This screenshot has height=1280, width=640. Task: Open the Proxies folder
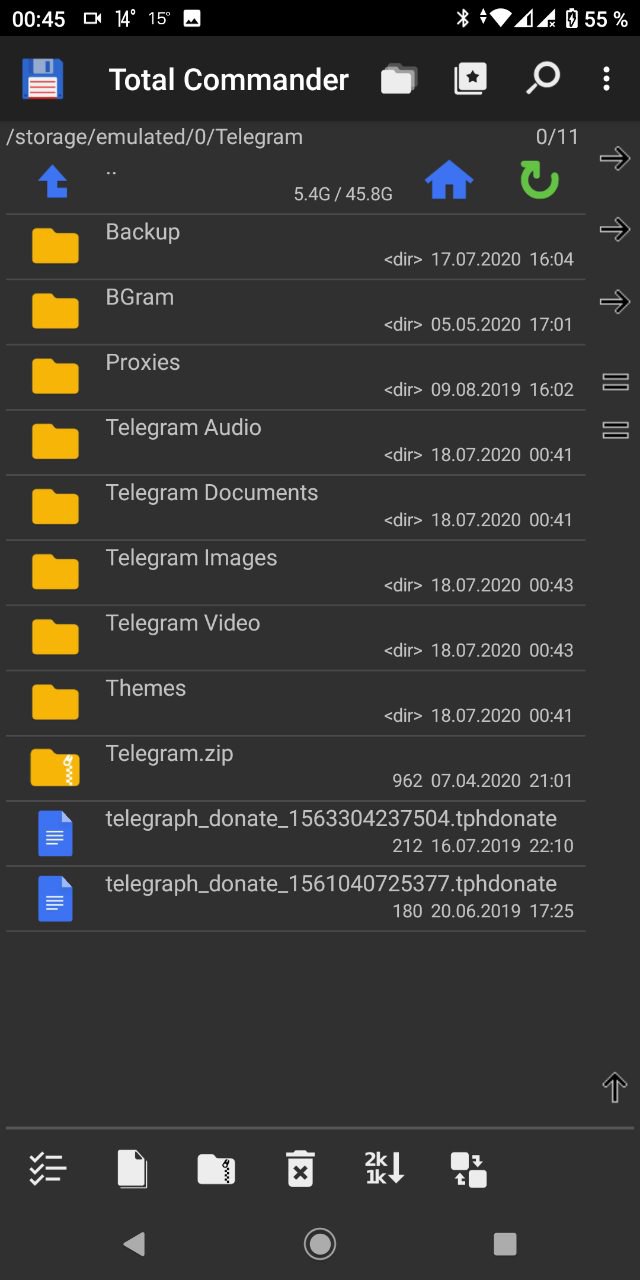point(296,377)
